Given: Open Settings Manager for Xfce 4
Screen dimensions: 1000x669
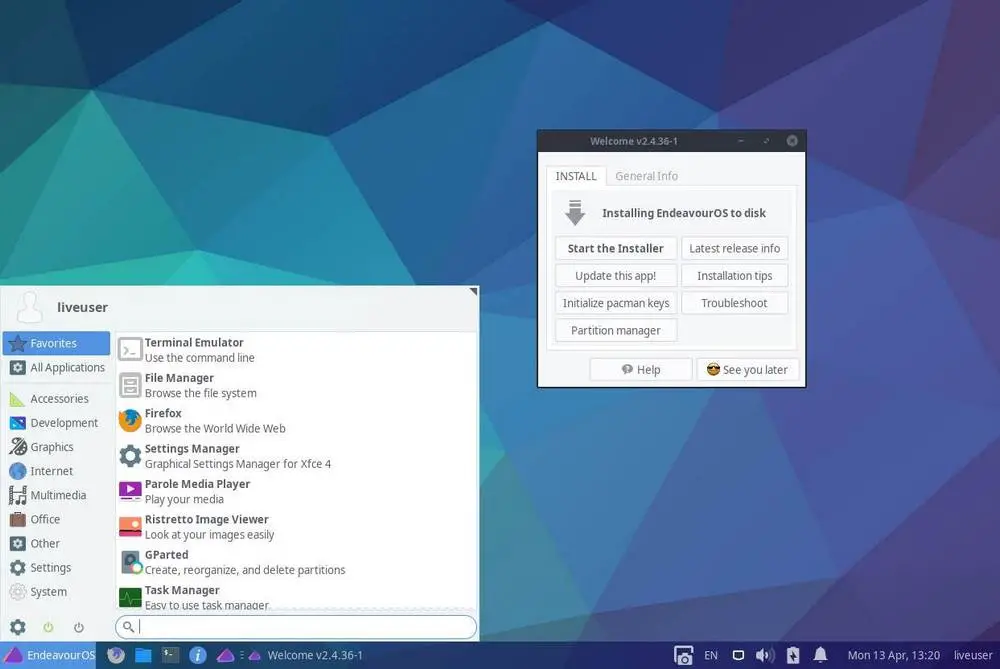Looking at the screenshot, I should (297, 456).
